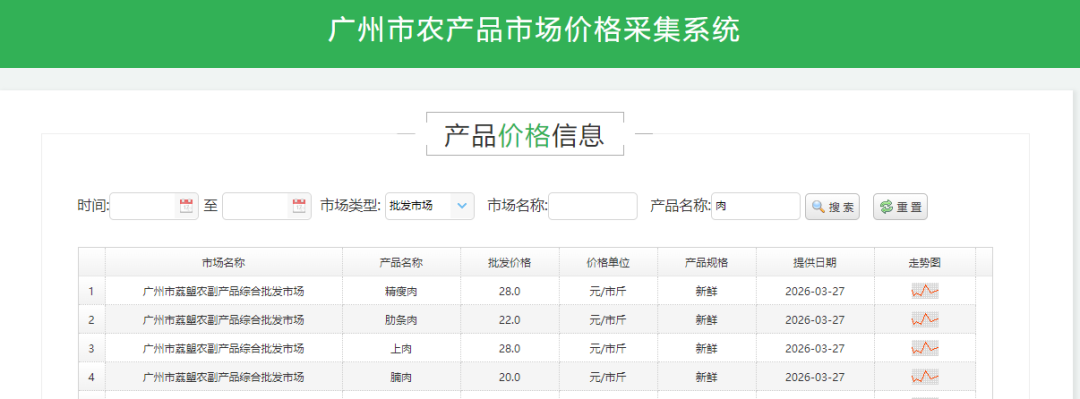
Task: Sort by 产品名称 column header
Action: point(401,263)
